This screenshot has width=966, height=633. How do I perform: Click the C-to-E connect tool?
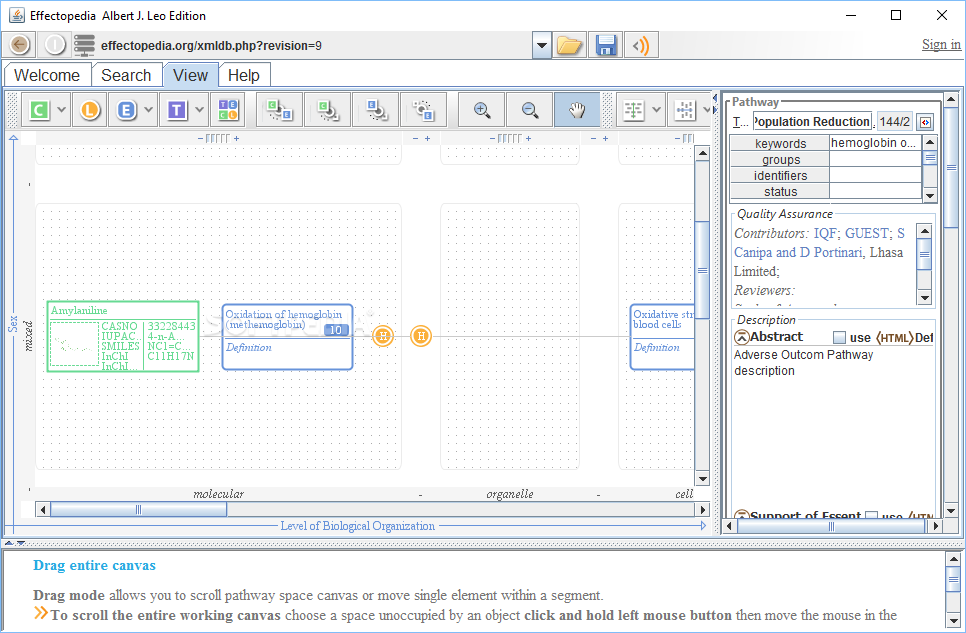click(279, 110)
